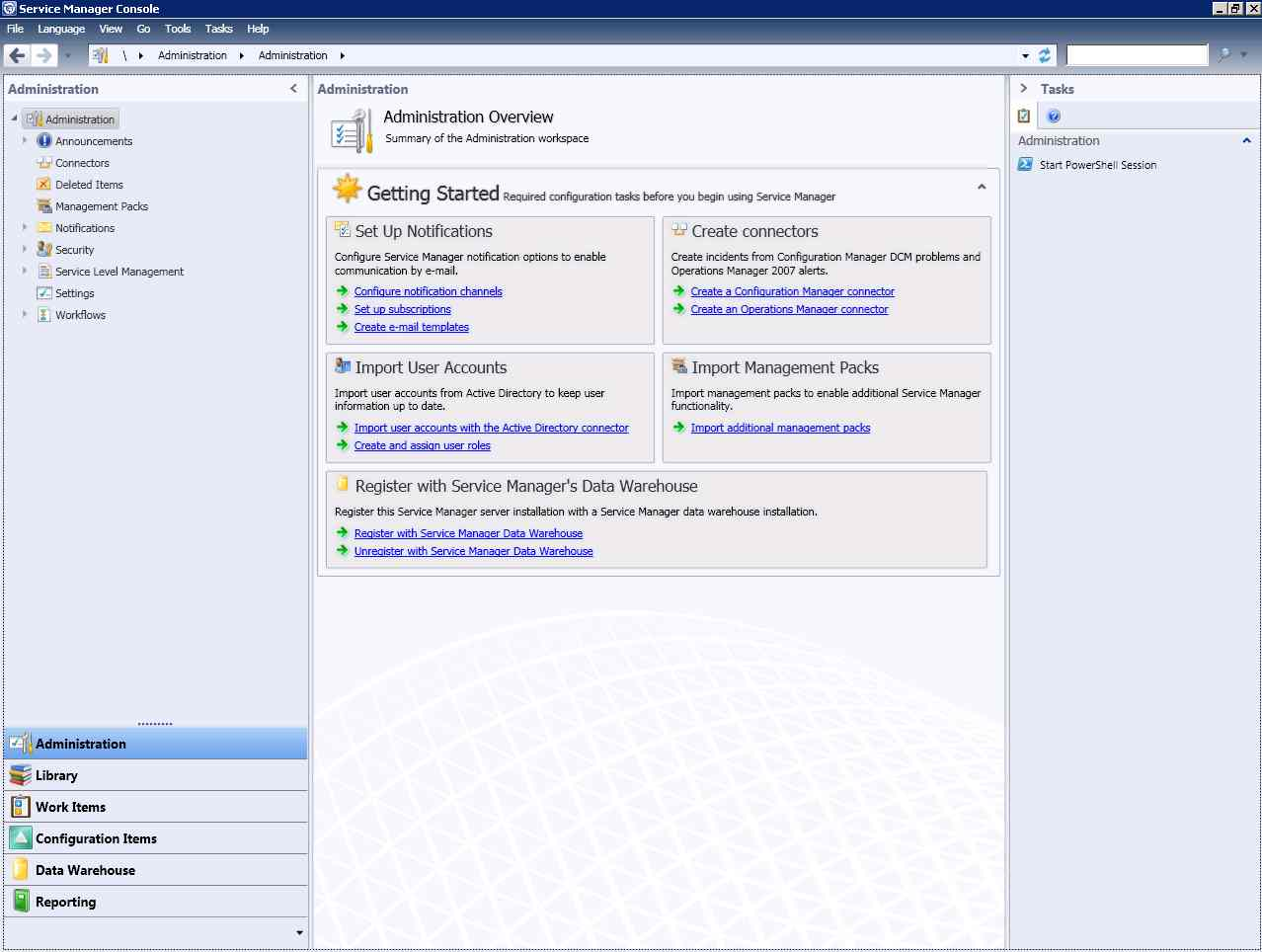Click the Security node icon
The image size is (1262, 952).
[x=44, y=250]
